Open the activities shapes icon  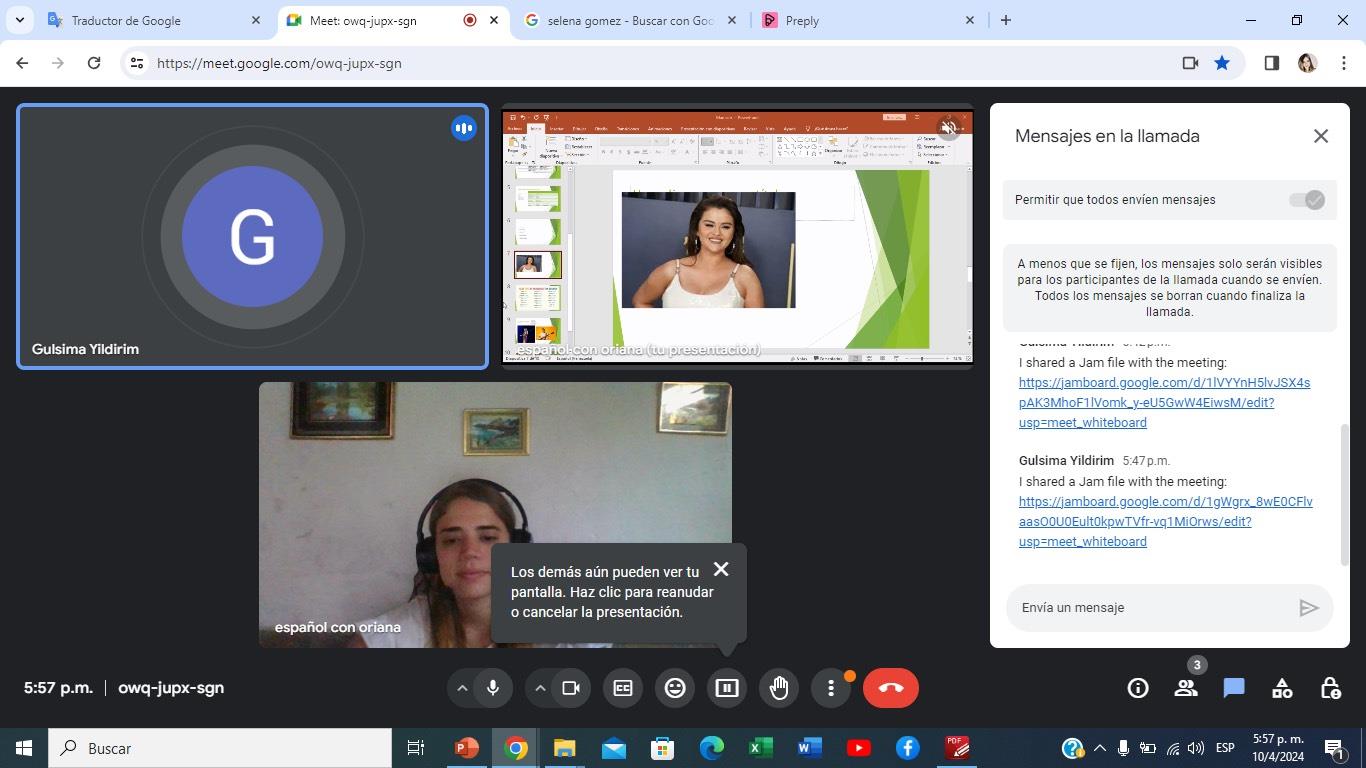pos(1282,688)
